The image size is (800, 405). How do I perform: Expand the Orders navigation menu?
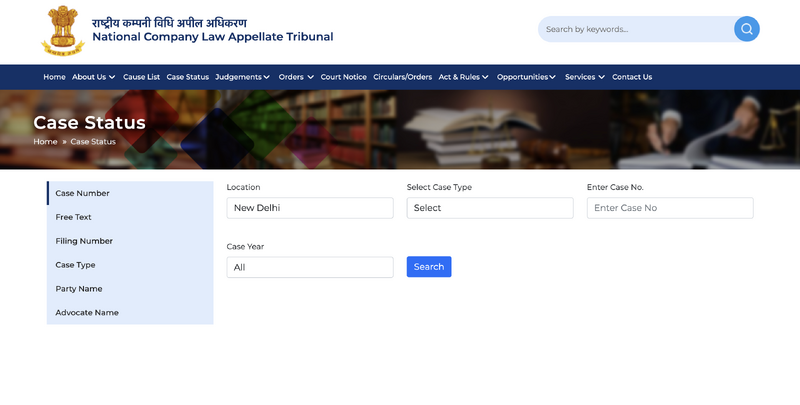[296, 77]
